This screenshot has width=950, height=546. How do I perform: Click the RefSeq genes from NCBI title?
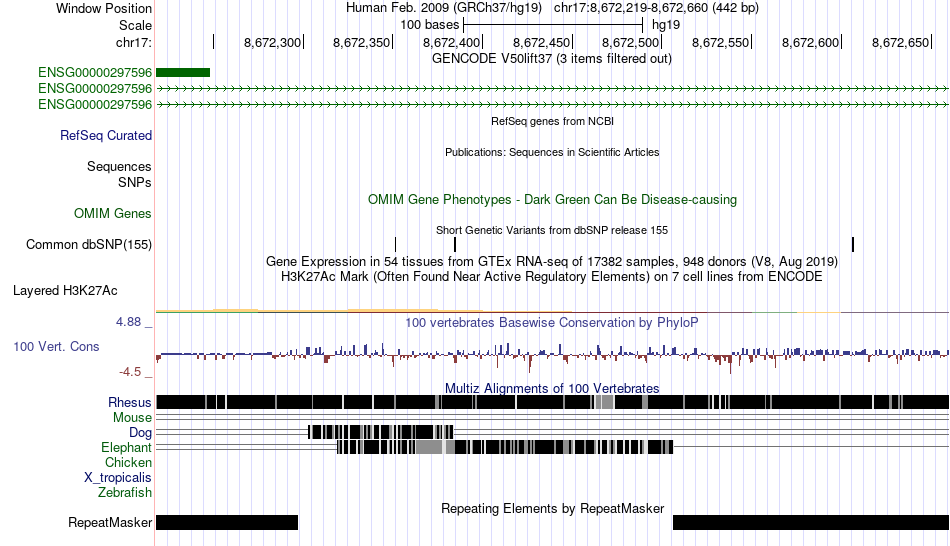(552, 121)
